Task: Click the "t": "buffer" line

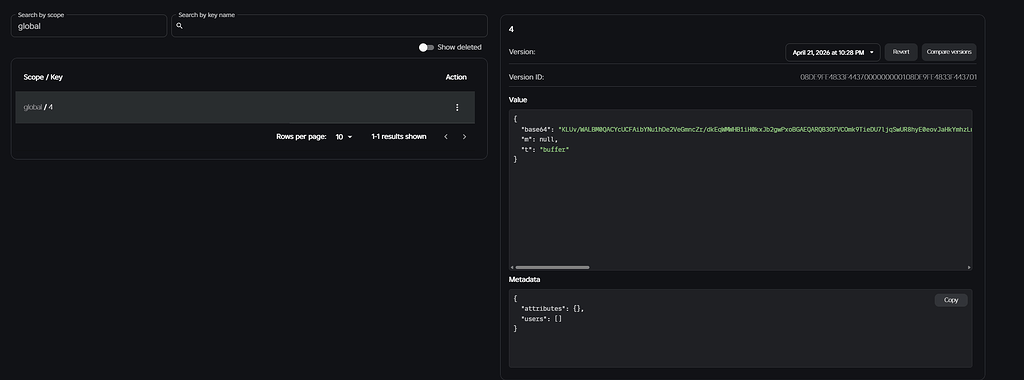Action: click(x=545, y=150)
